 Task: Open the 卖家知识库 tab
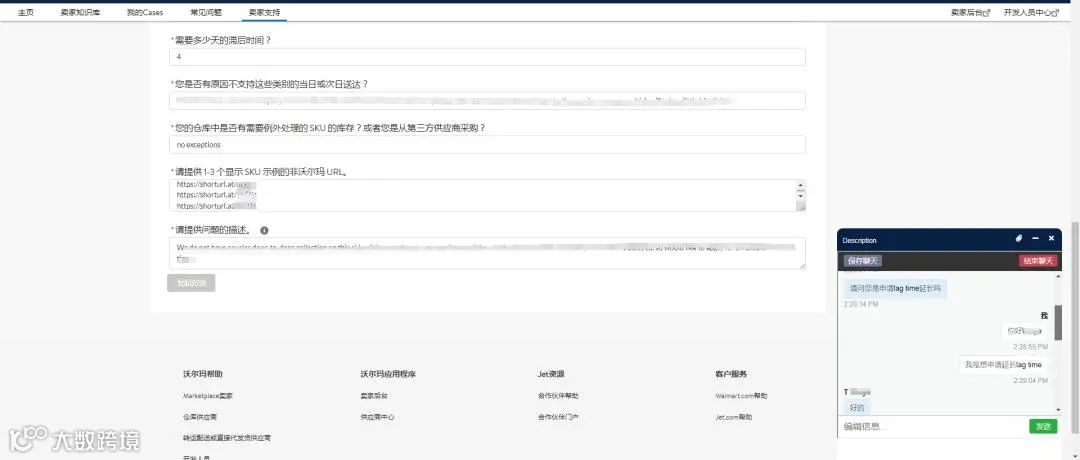coord(80,12)
